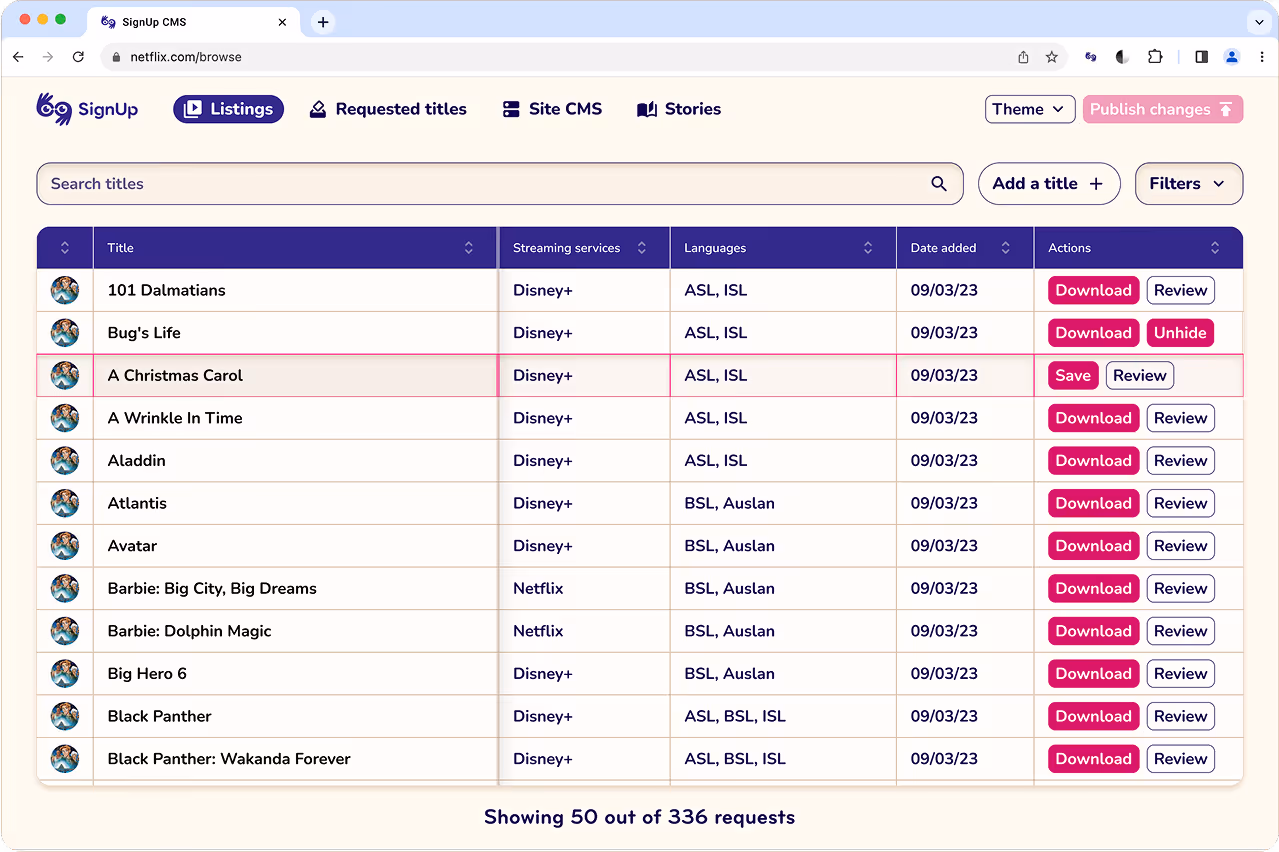Click Bug's Life thumbnail image

[65, 333]
